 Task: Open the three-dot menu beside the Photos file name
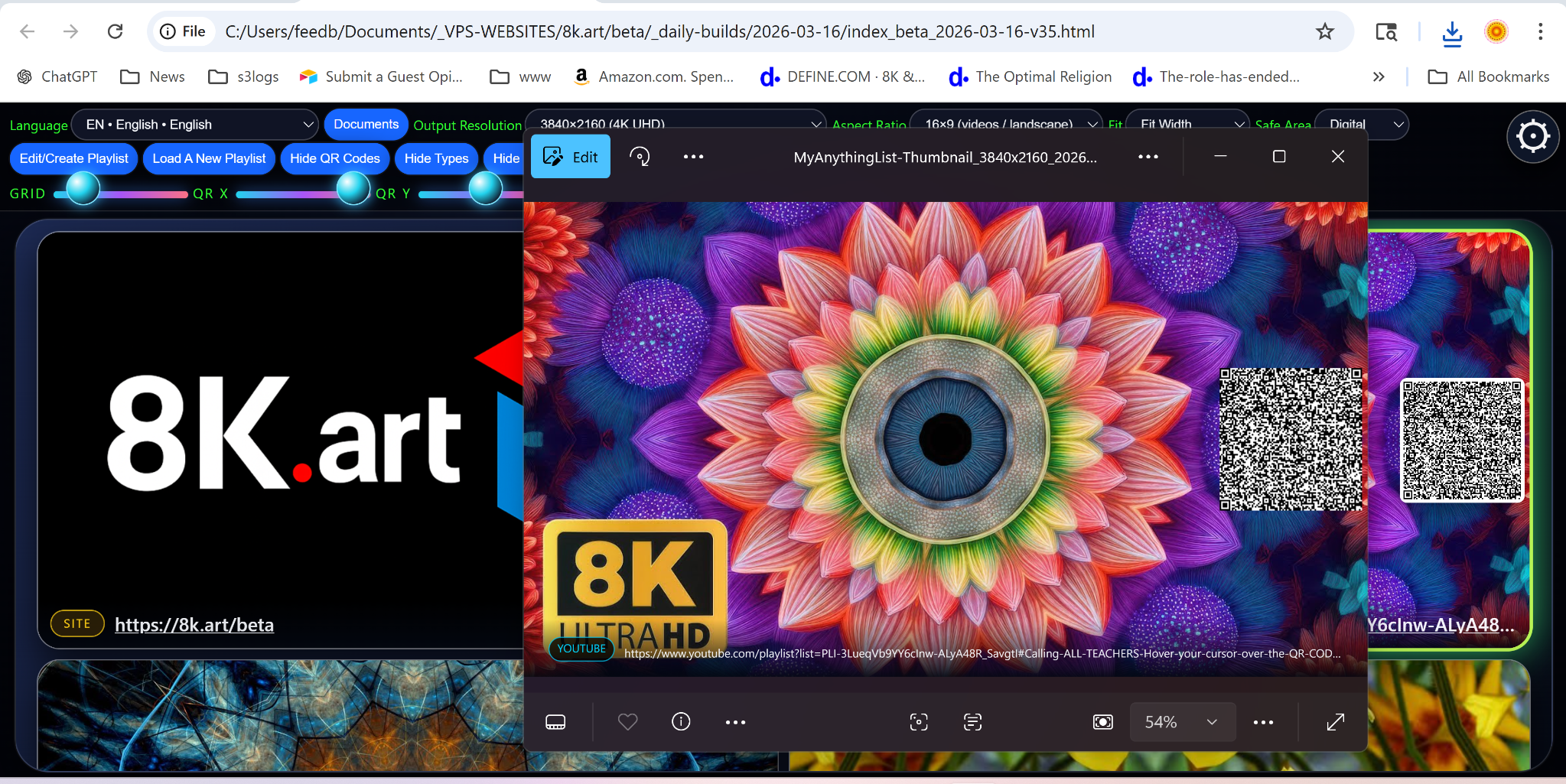[x=1148, y=157]
